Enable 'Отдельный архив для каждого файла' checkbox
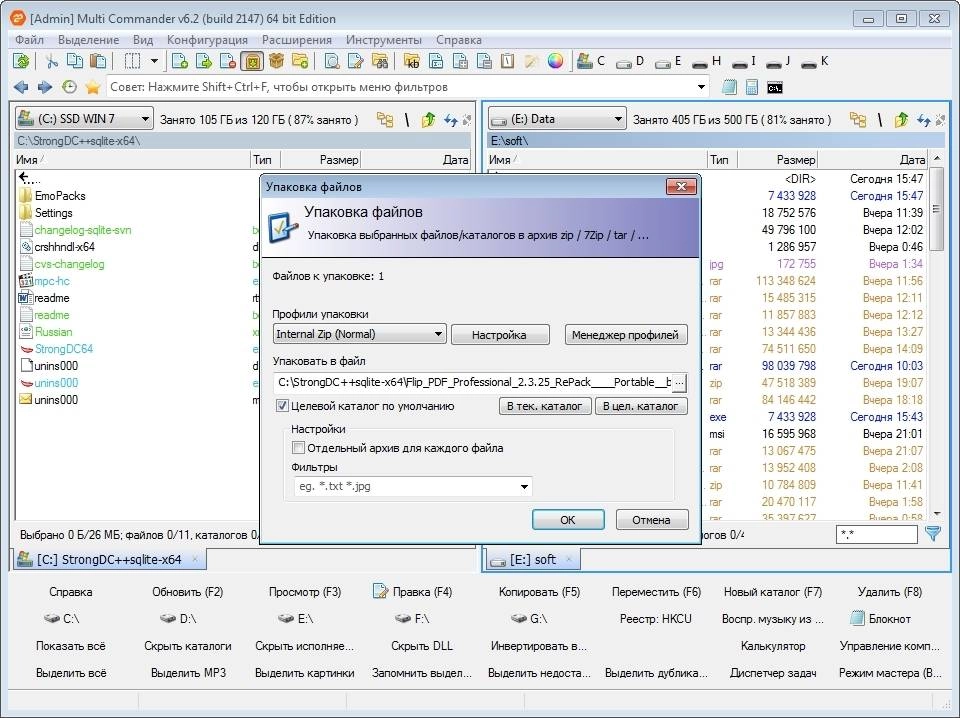960x718 pixels. [x=298, y=447]
